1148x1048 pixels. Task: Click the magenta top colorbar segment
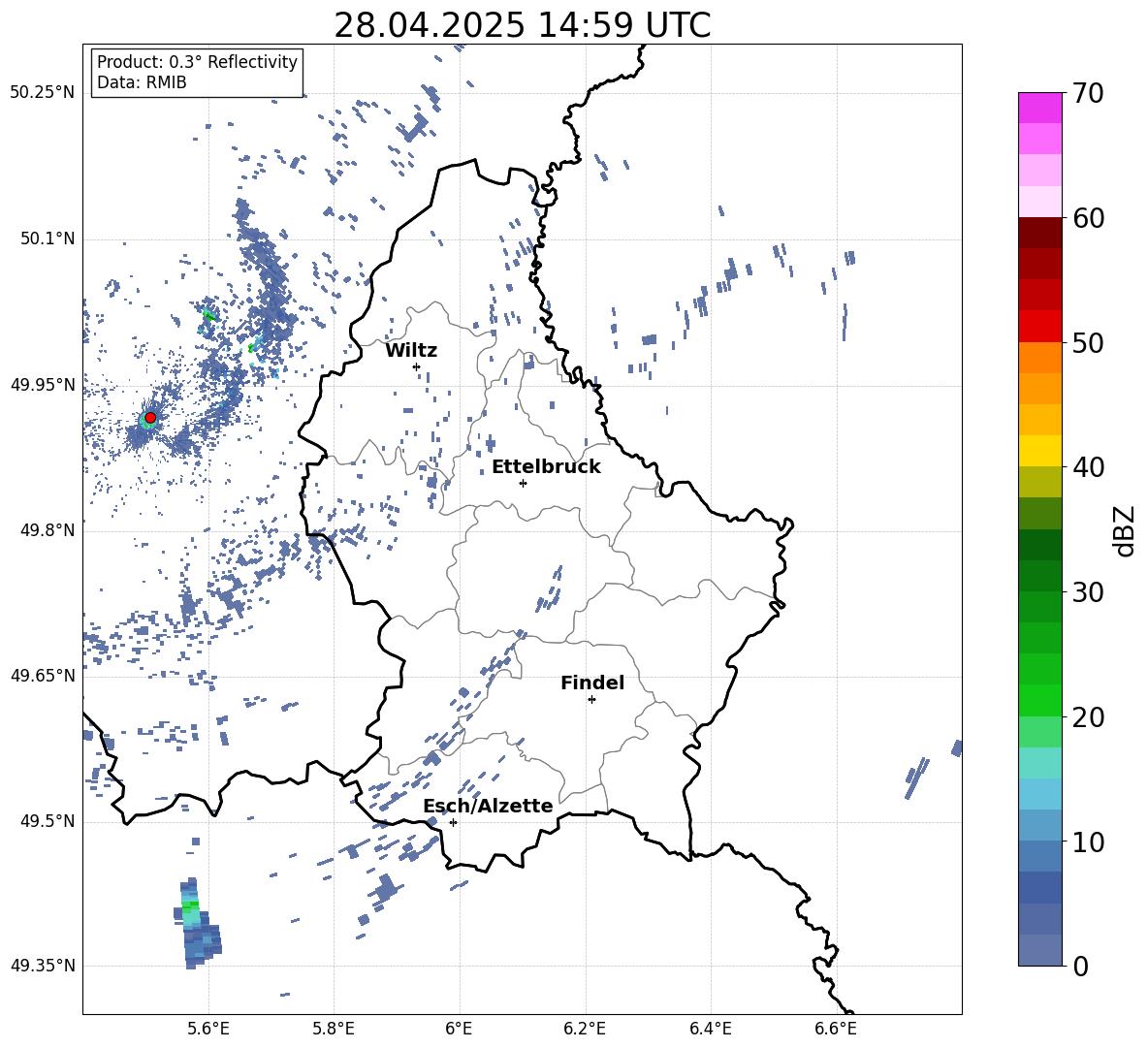tap(1039, 108)
